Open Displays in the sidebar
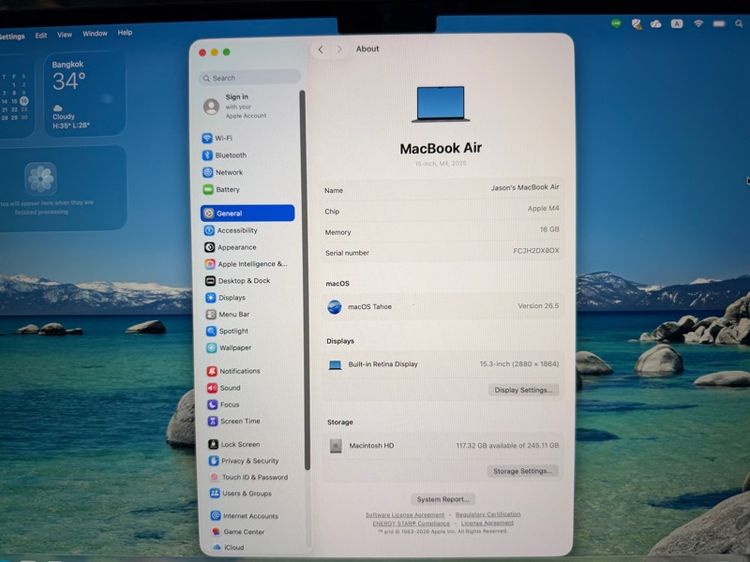This screenshot has height=562, width=750. pyautogui.click(x=226, y=298)
